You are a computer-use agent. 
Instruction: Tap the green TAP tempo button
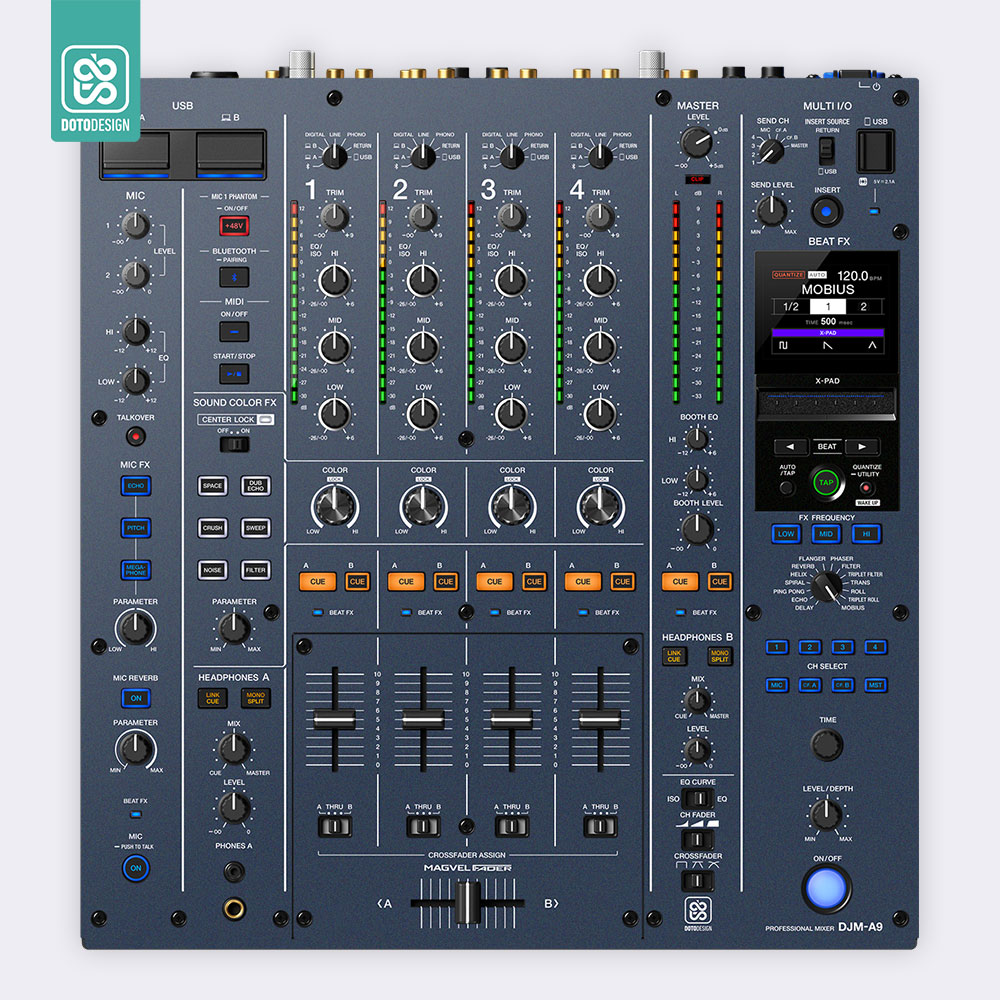(827, 483)
